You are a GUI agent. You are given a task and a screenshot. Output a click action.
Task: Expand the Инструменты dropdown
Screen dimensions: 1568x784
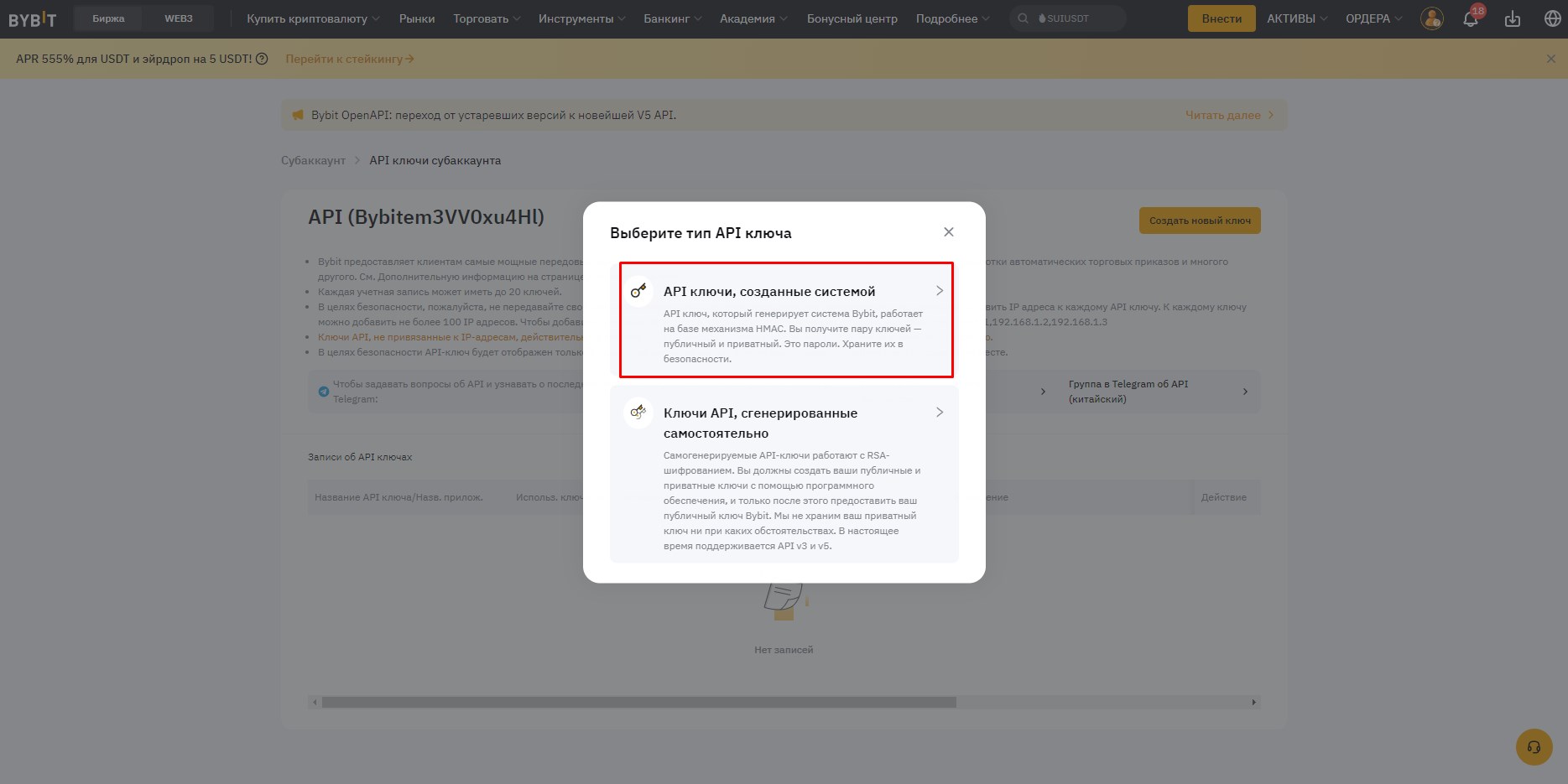tap(582, 18)
